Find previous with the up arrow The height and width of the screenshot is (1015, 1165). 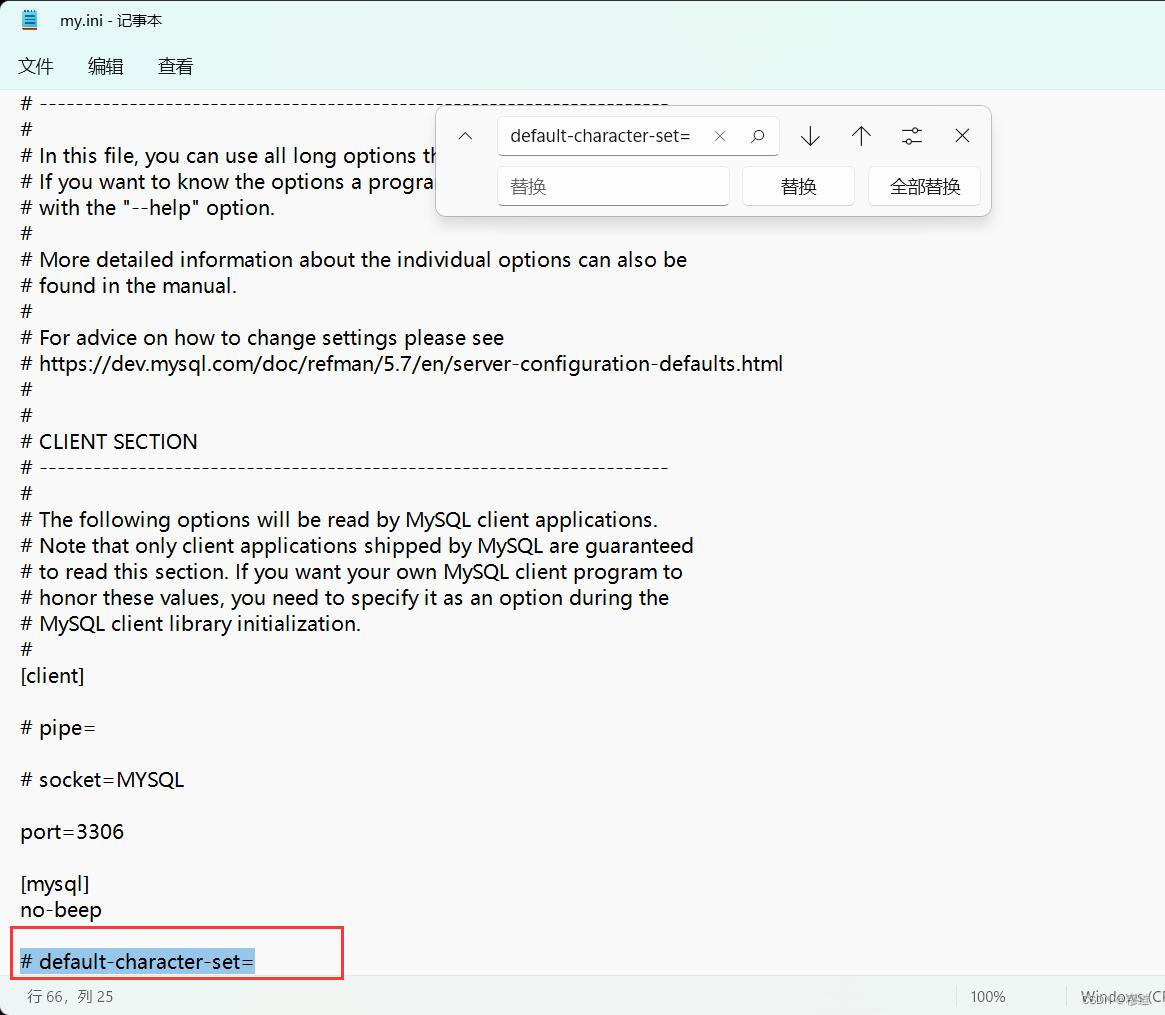pyautogui.click(x=861, y=136)
